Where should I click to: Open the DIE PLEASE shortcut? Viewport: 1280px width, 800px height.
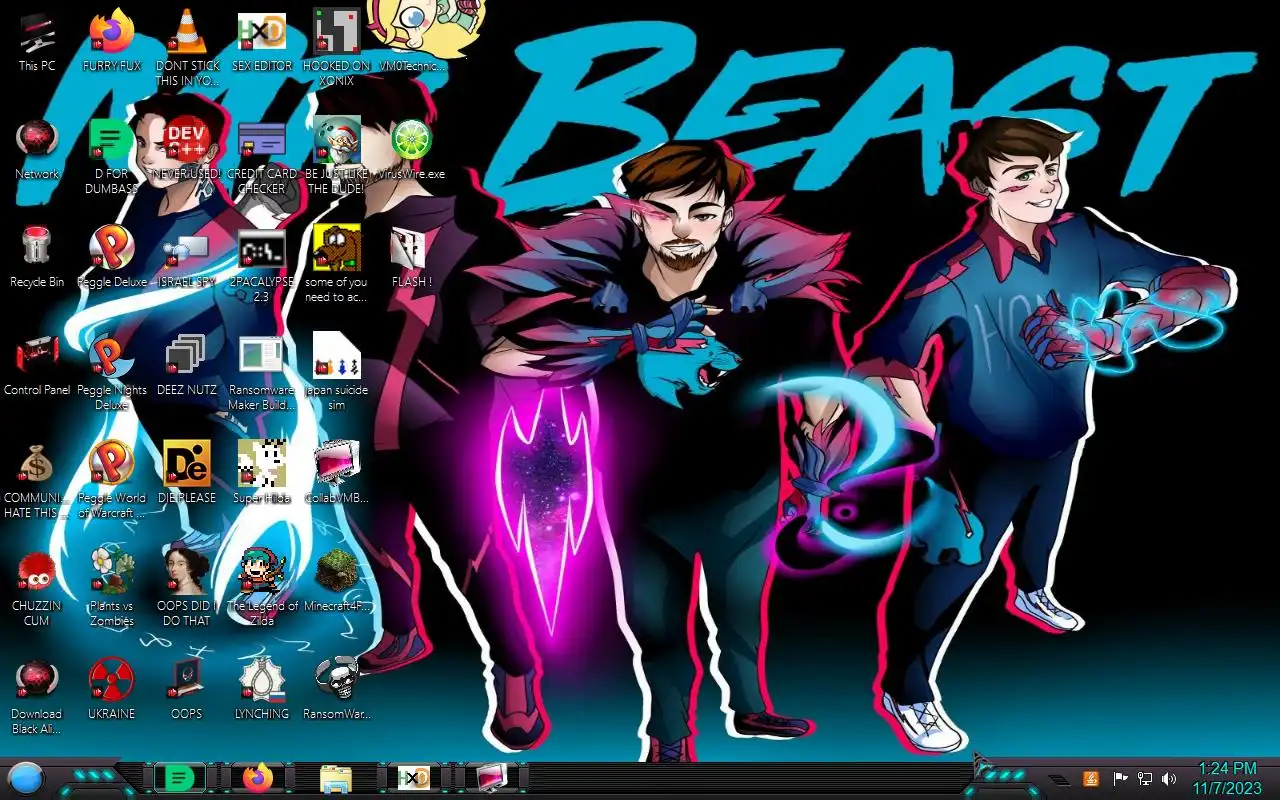tap(186, 472)
